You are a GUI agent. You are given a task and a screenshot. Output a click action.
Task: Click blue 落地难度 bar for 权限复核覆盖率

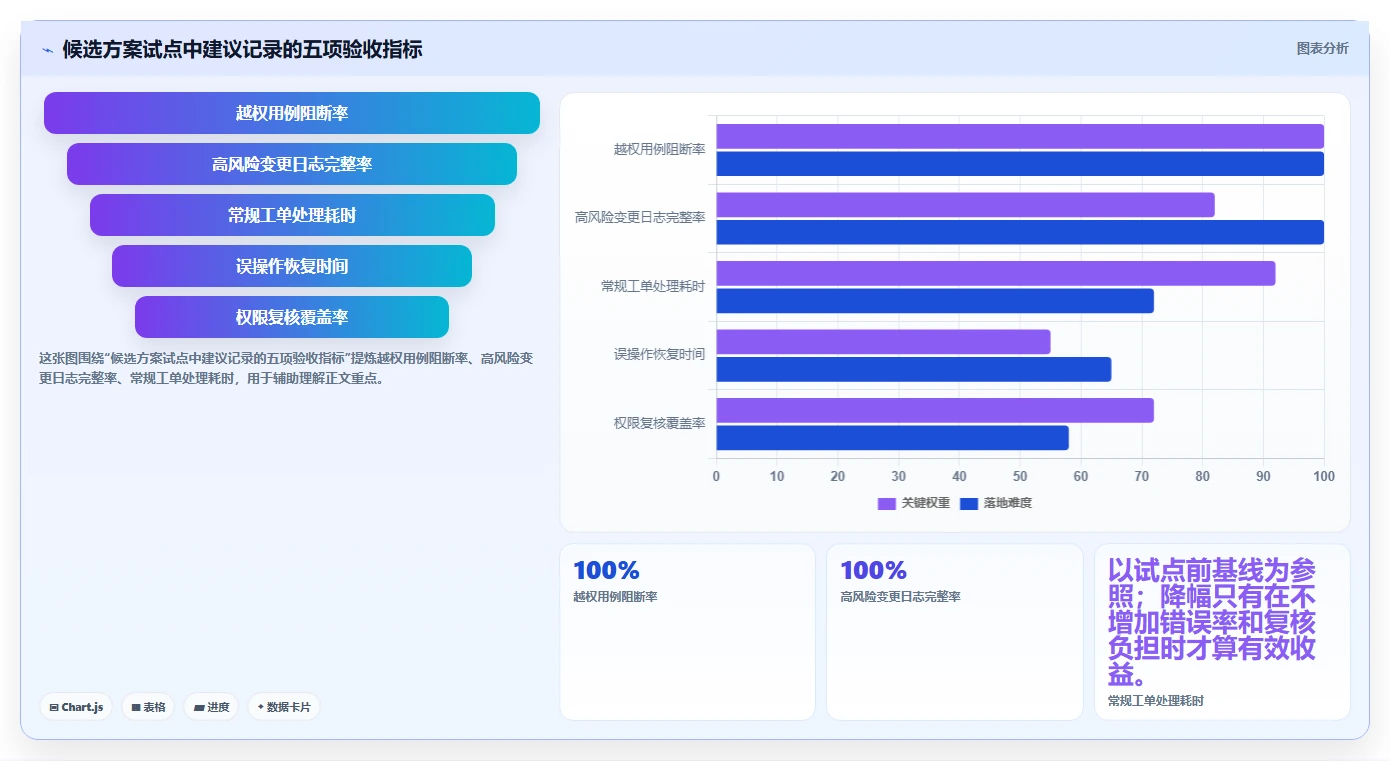[x=893, y=438]
